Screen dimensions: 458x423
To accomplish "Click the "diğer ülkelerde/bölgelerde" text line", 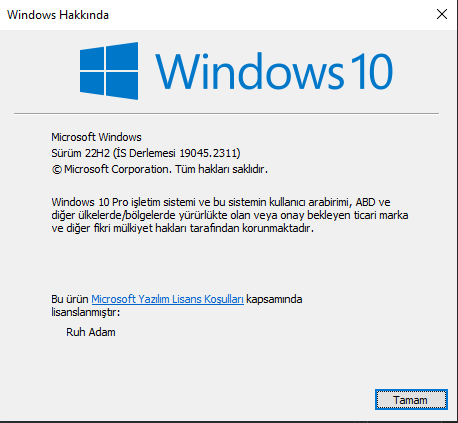I will point(113,215).
